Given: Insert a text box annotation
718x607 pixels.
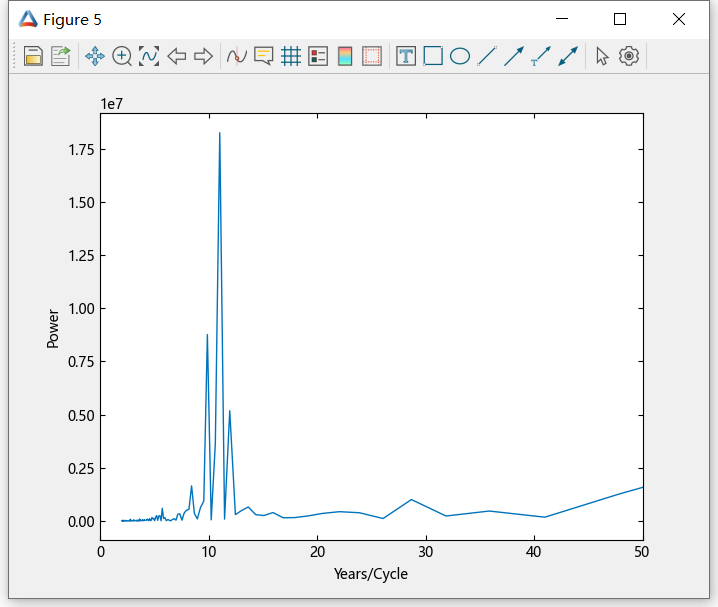Looking at the screenshot, I should (x=406, y=56).
